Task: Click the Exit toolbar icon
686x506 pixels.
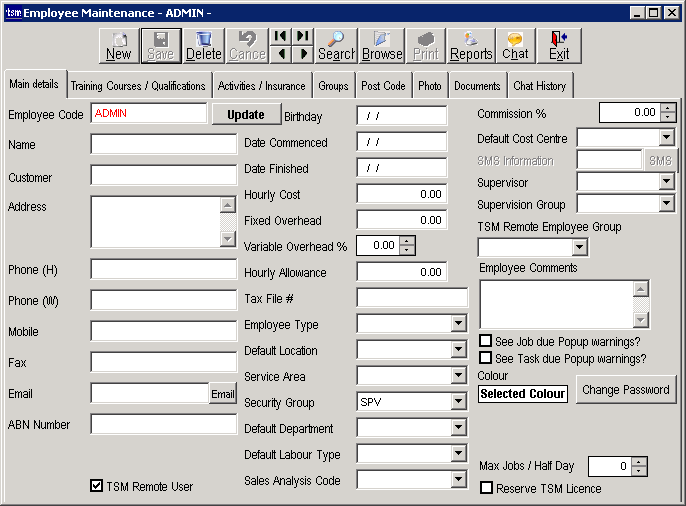Action: 559,45
